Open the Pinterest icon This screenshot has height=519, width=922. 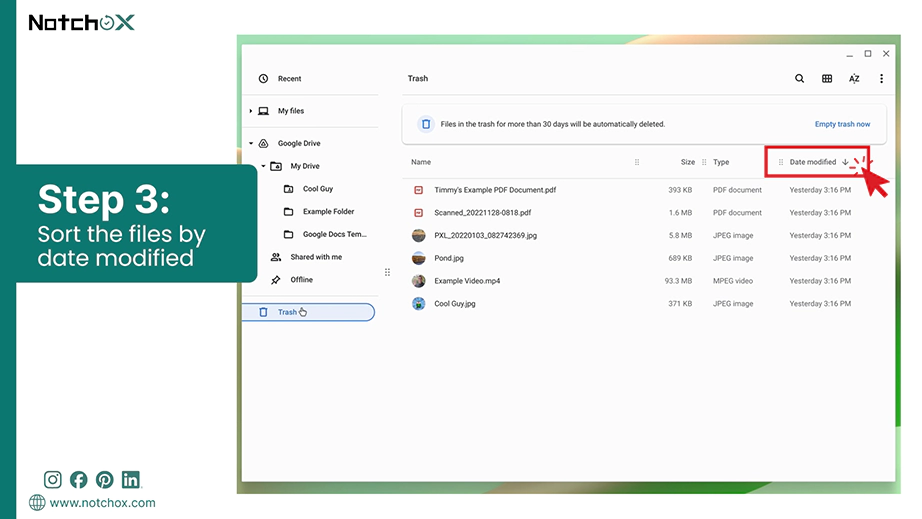tap(105, 480)
